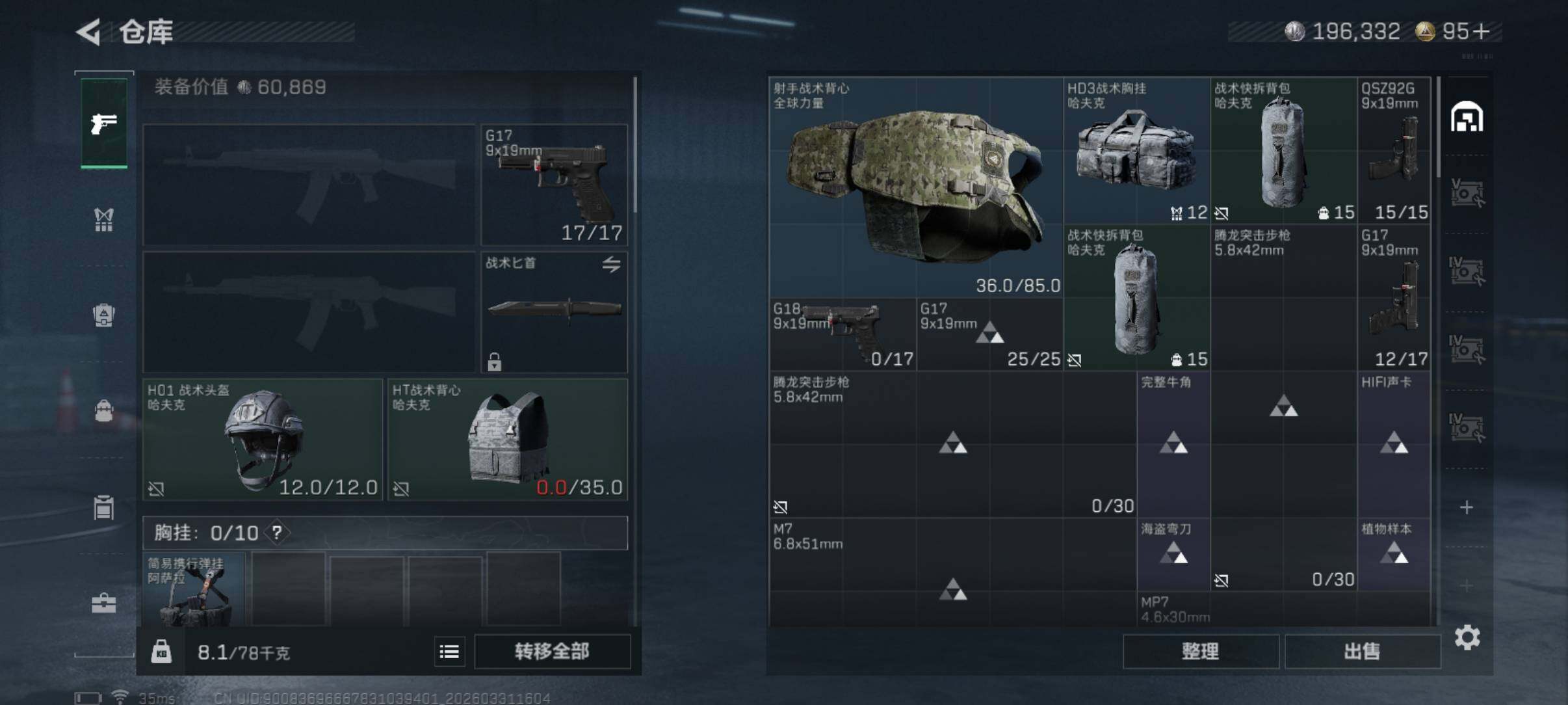1568x705 pixels.
Task: Click the lock icon under the tactical knife
Action: click(494, 362)
